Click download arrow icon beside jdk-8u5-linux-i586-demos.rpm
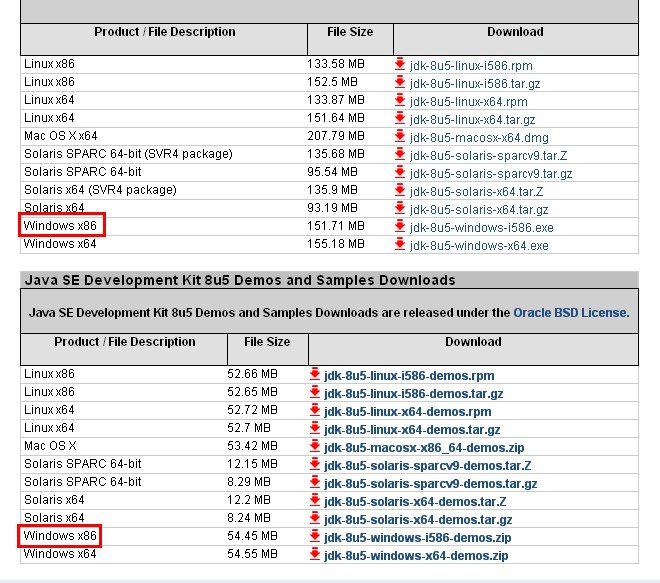The width and height of the screenshot is (660, 583). (x=315, y=374)
